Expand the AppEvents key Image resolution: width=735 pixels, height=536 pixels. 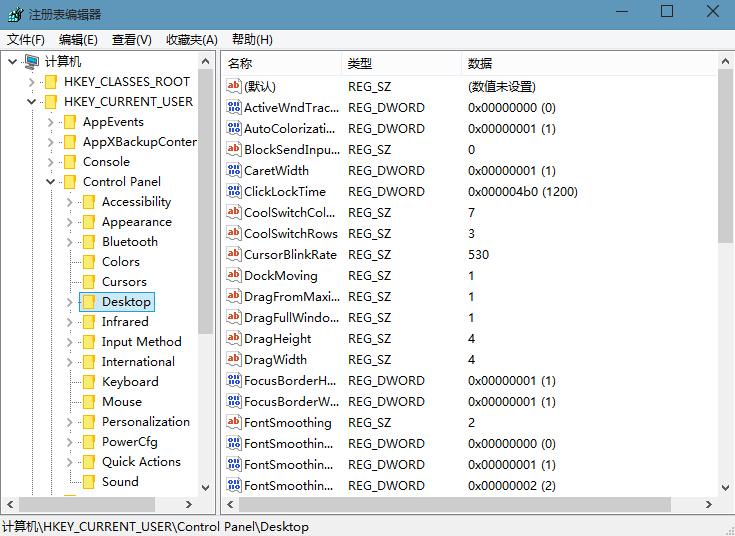point(51,122)
